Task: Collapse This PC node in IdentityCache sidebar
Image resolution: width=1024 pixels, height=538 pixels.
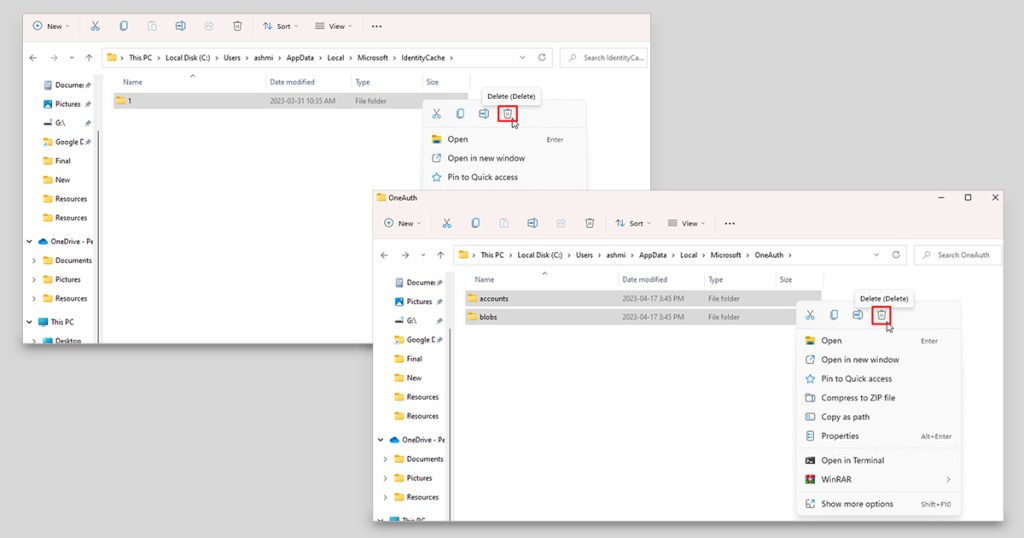Action: point(29,322)
